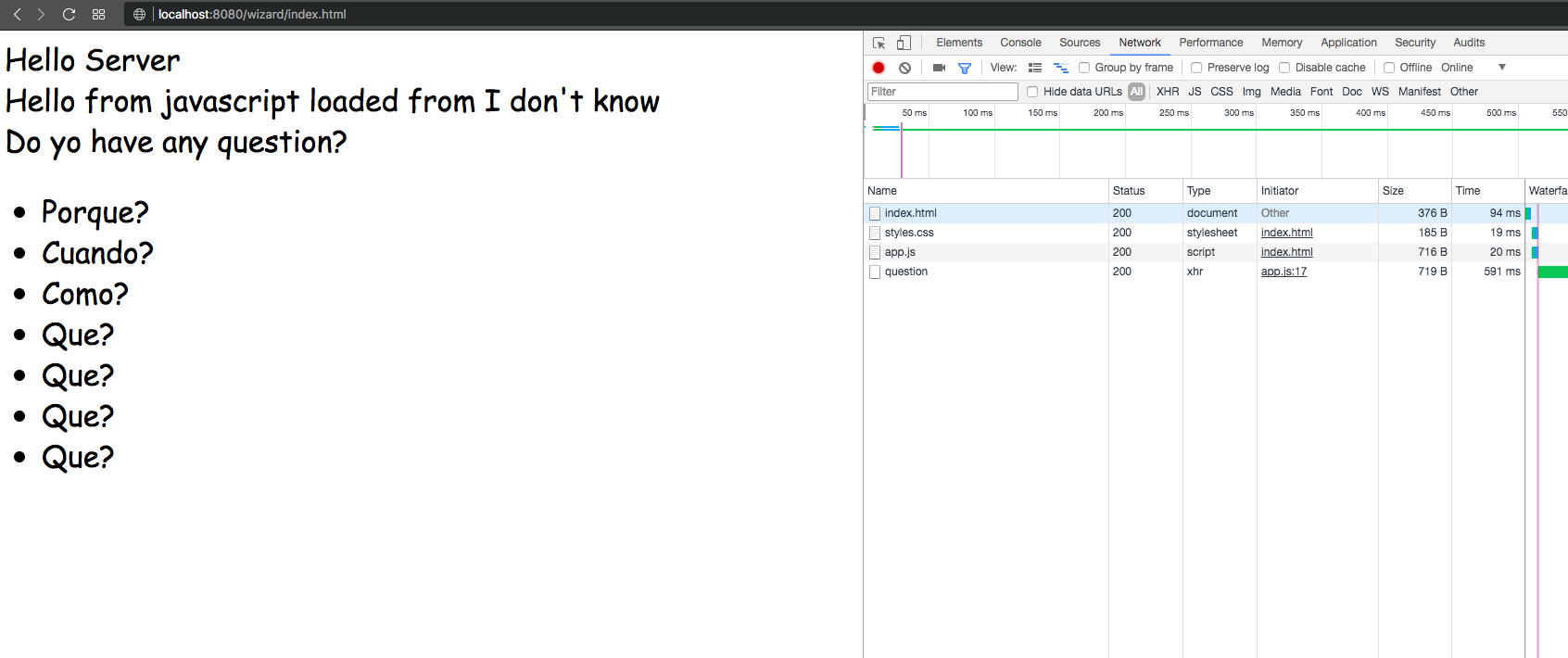Screen dimensions: 1568x658
Task: Follow the app.js:17 initiator link
Action: [1283, 272]
